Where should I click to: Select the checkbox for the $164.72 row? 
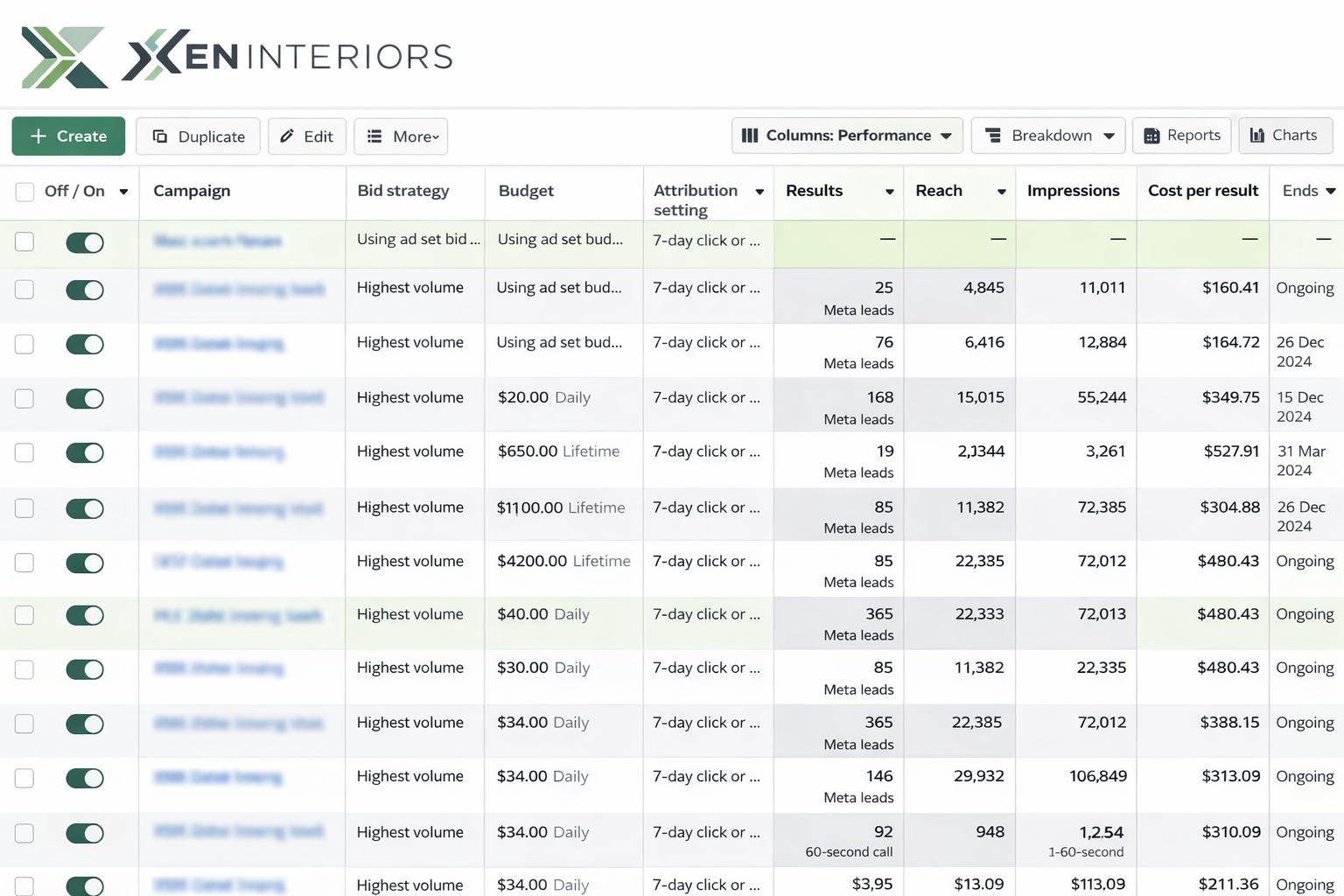pyautogui.click(x=24, y=344)
